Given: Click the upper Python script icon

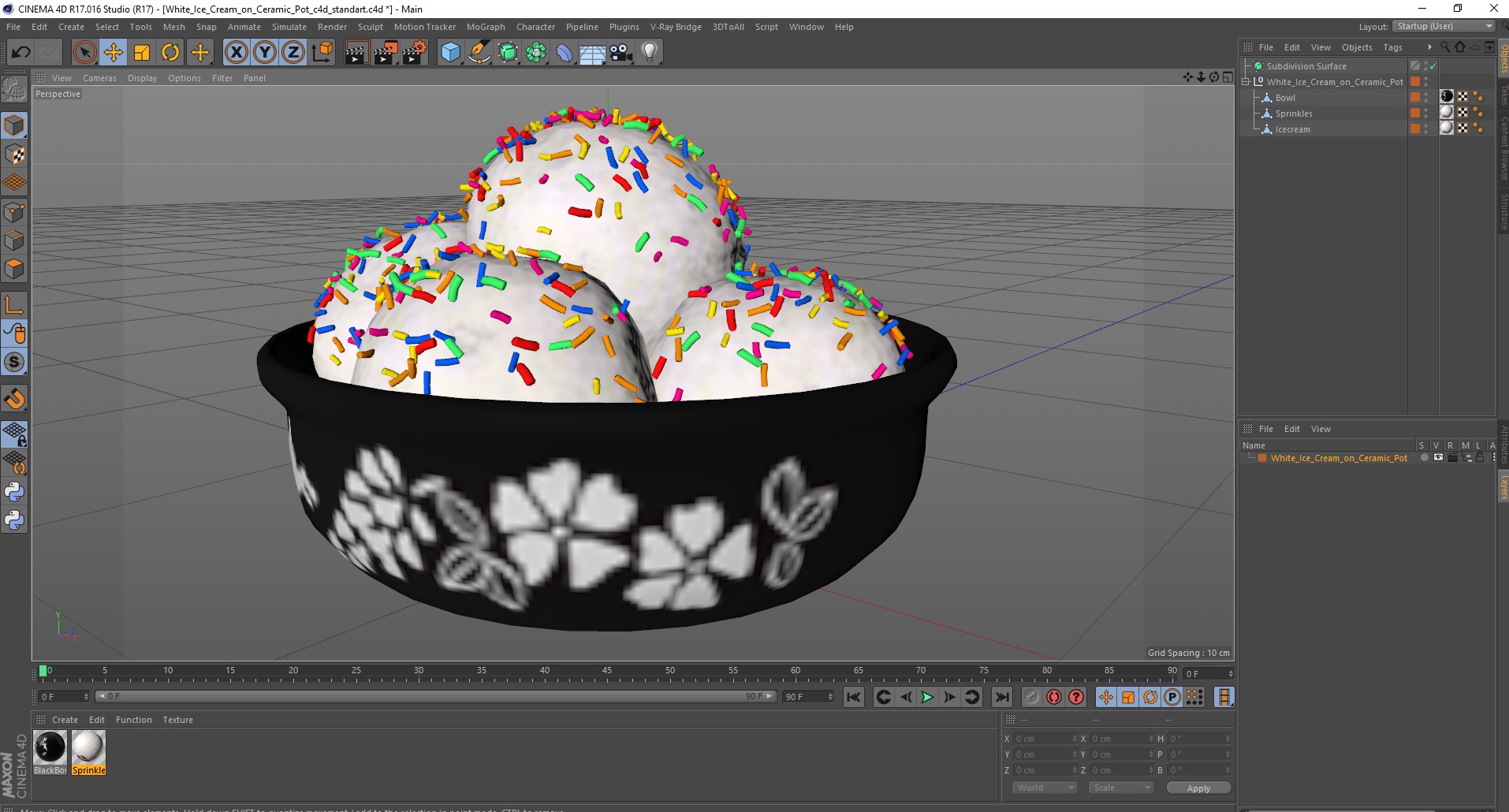Looking at the screenshot, I should [x=14, y=492].
